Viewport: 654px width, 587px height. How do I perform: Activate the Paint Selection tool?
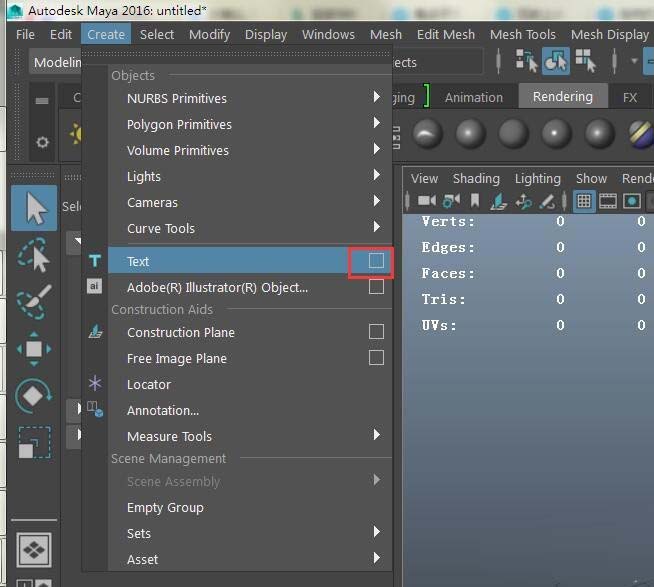[x=34, y=302]
